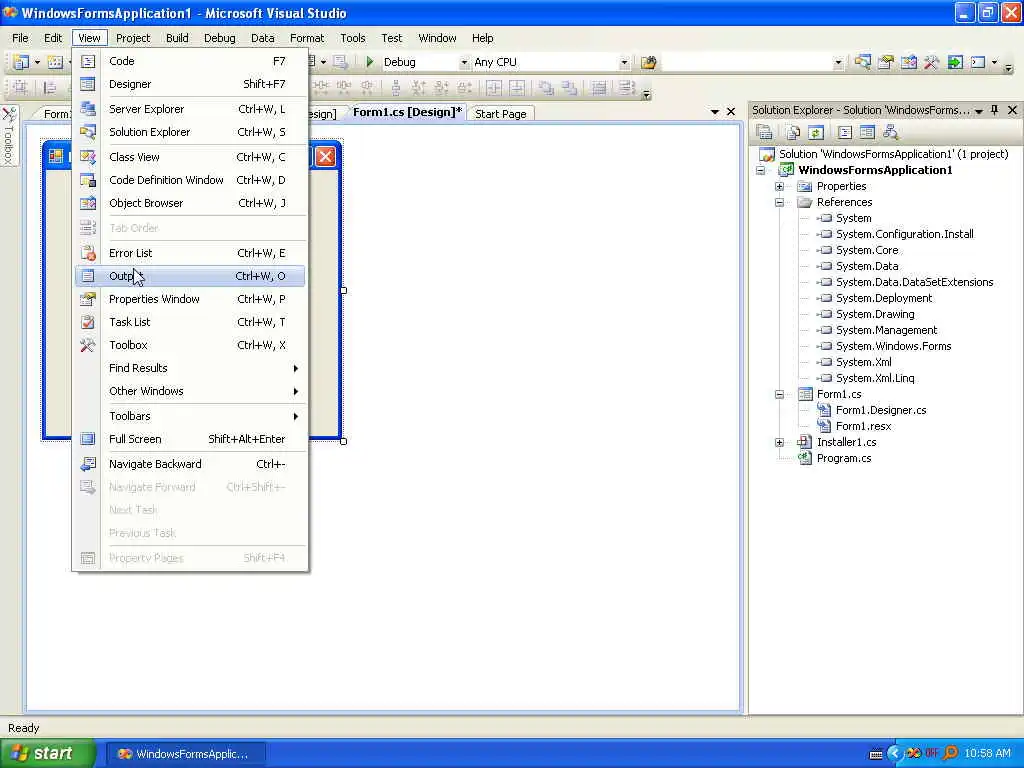This screenshot has height=768, width=1024.
Task: Open the Debug configuration dropdown
Action: (464, 63)
